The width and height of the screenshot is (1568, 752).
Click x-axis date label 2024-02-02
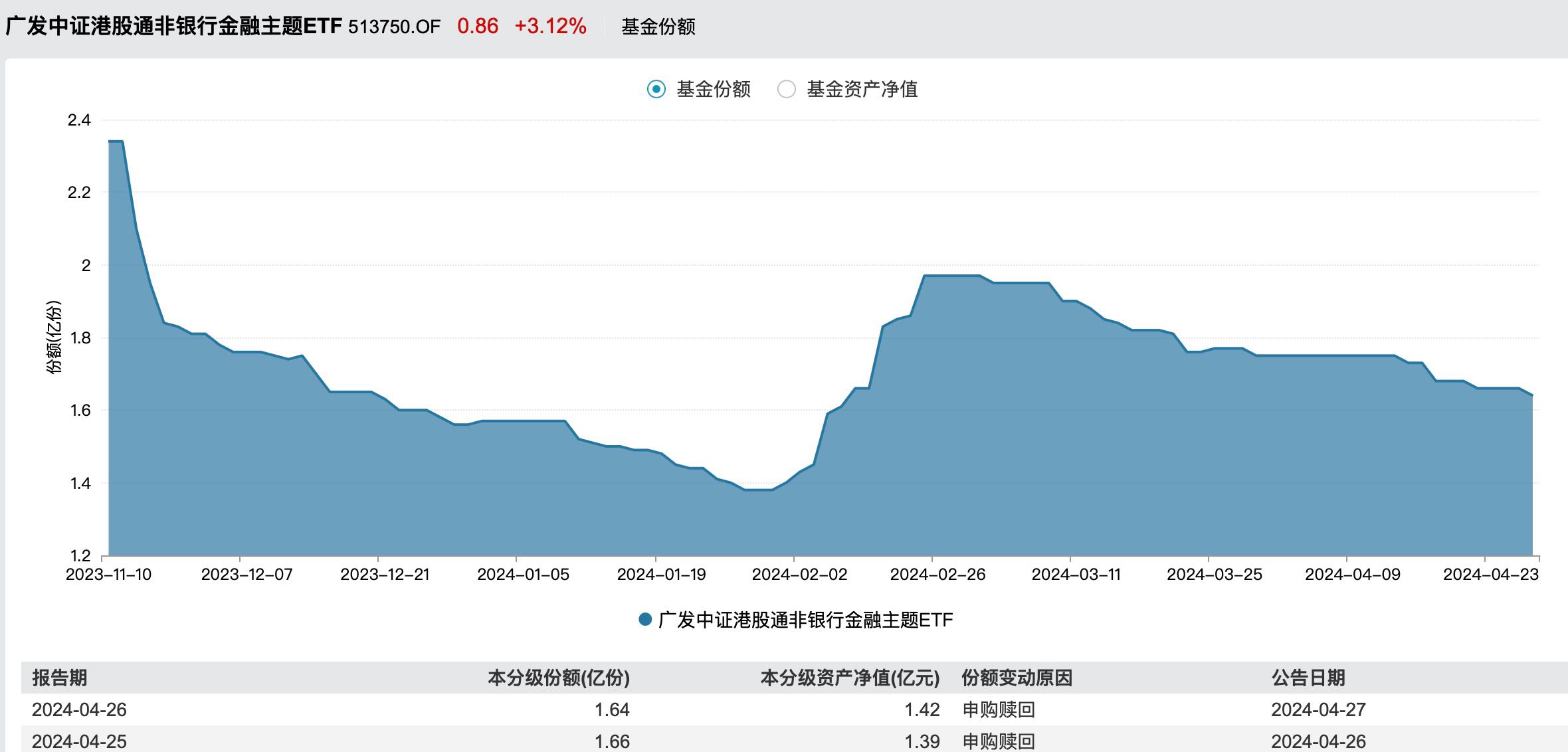click(x=800, y=575)
